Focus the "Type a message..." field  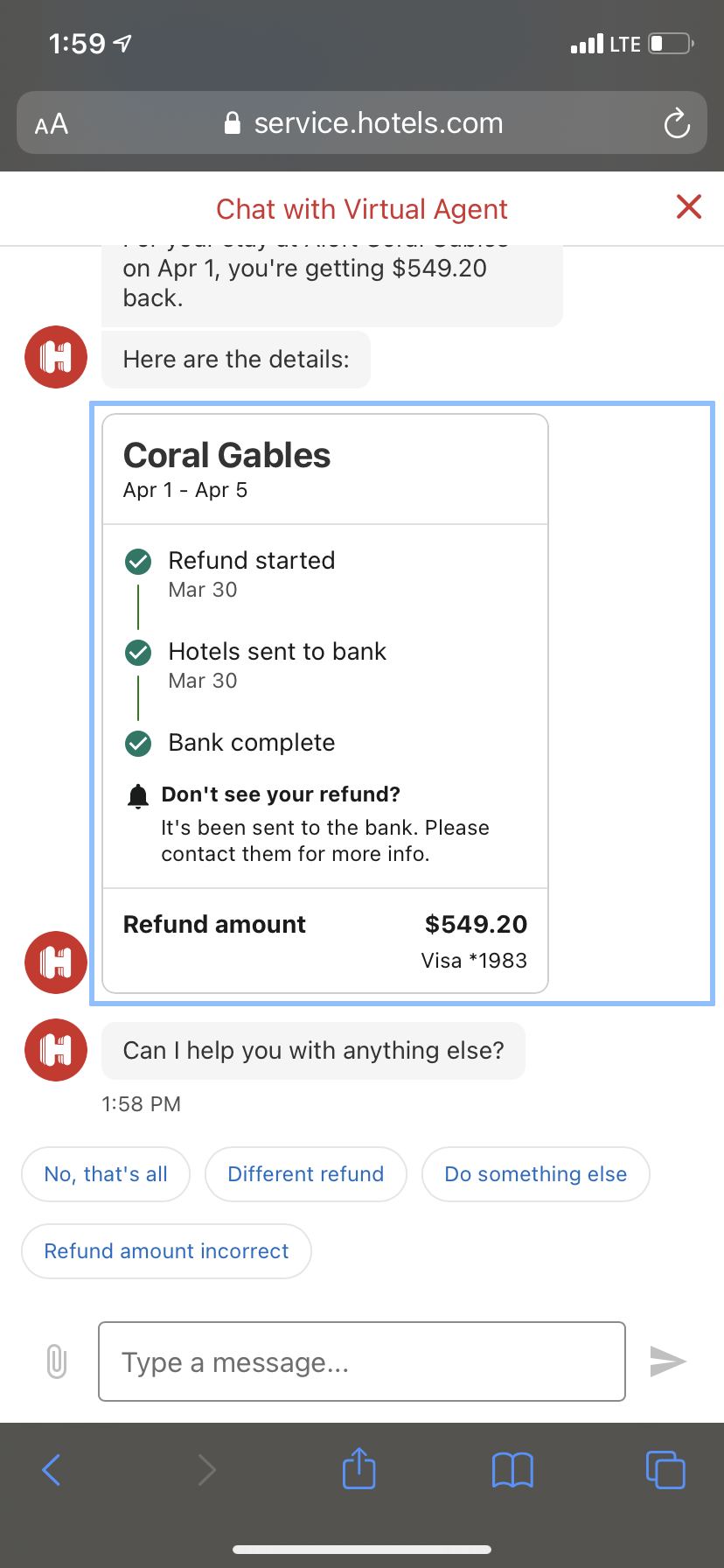tap(362, 1361)
